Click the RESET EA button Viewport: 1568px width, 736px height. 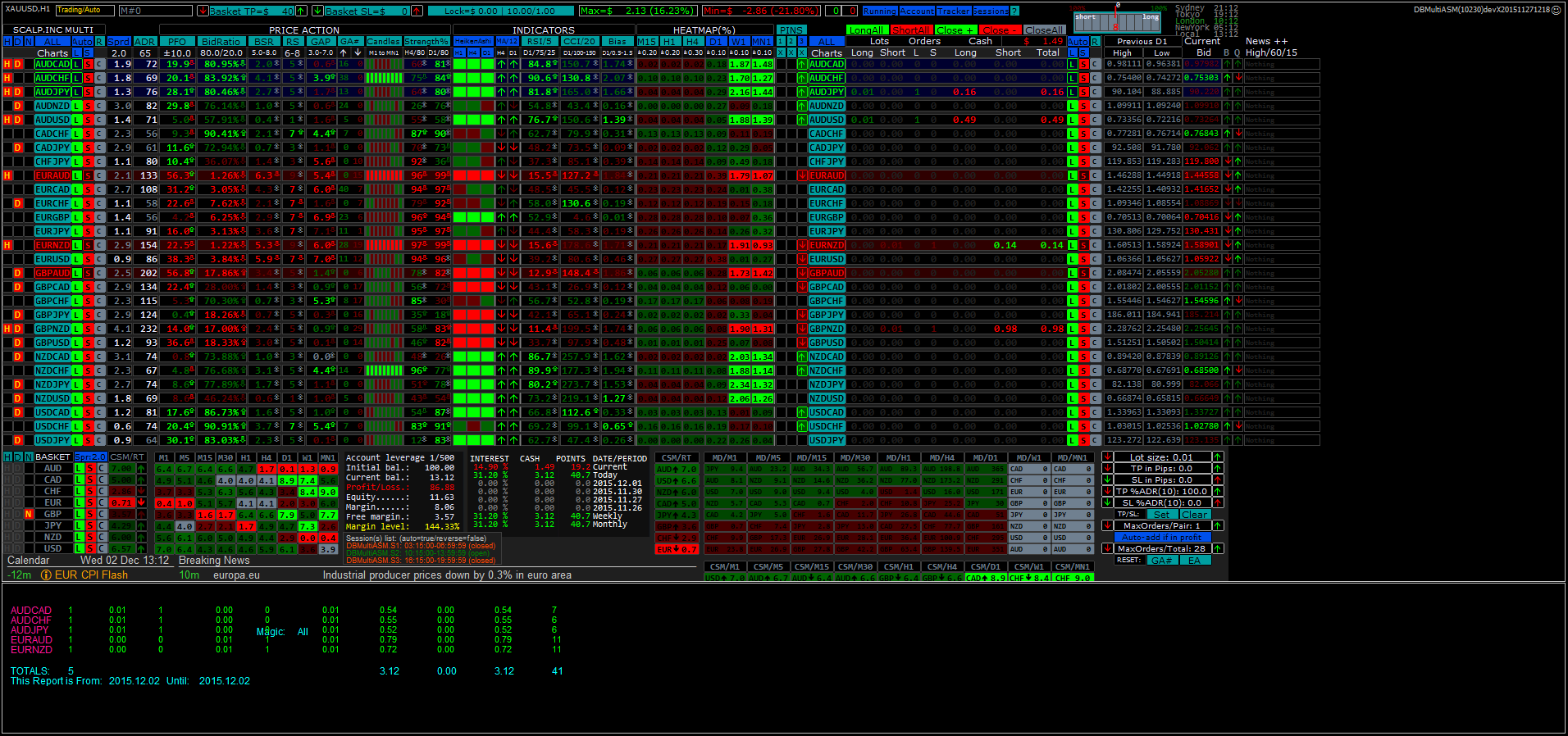[1196, 560]
